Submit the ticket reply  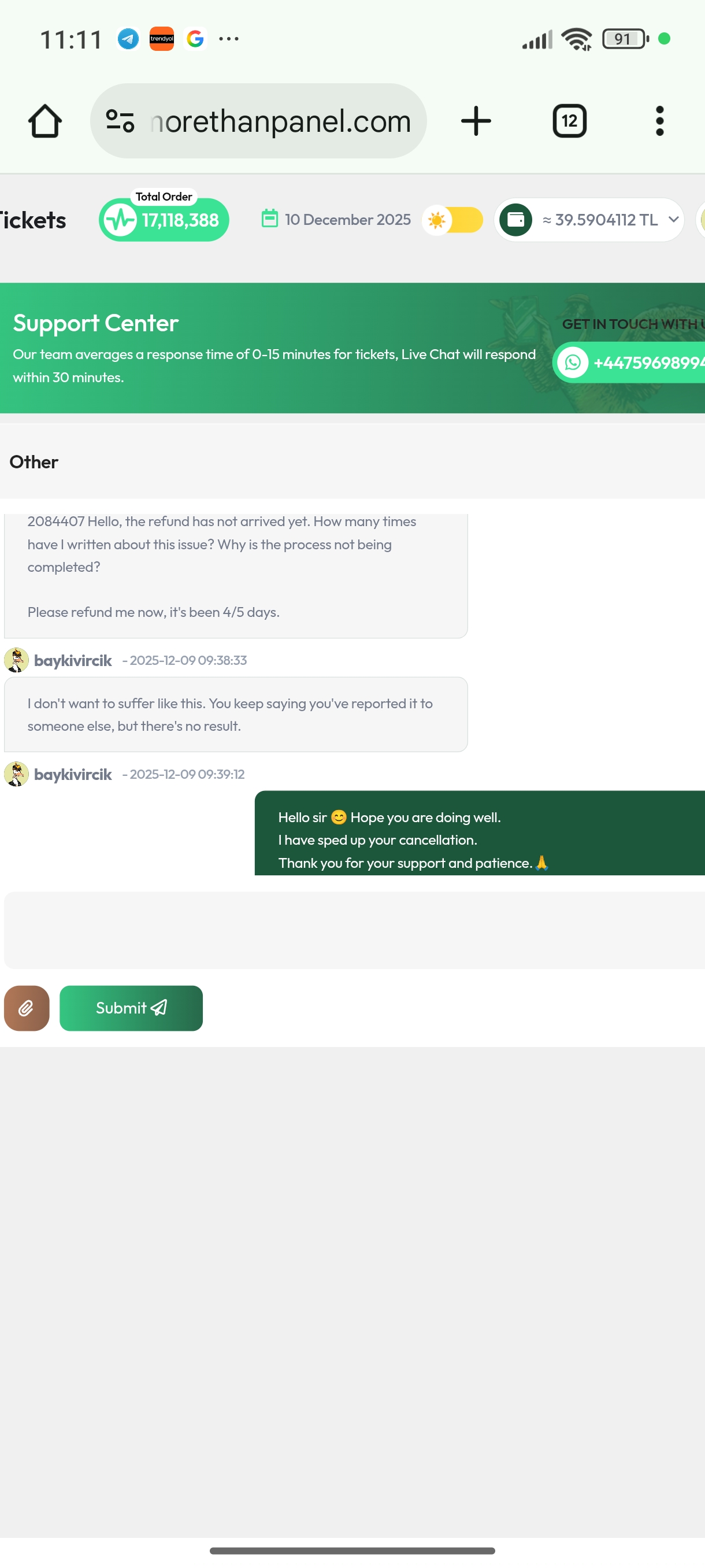(x=131, y=1008)
